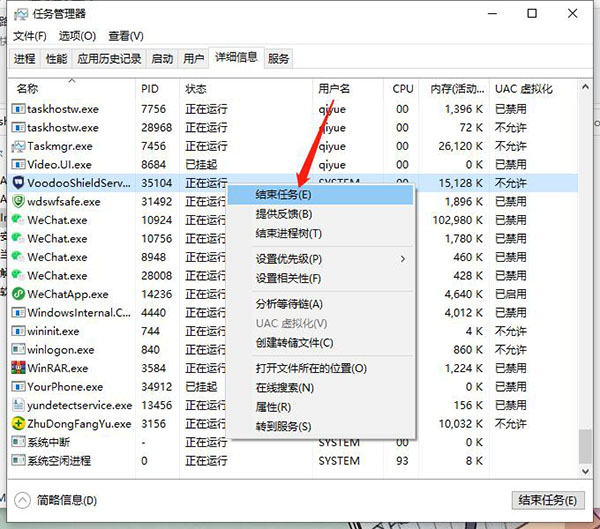The width and height of the screenshot is (600, 529).
Task: Select the CPU value 93
Action: click(402, 460)
